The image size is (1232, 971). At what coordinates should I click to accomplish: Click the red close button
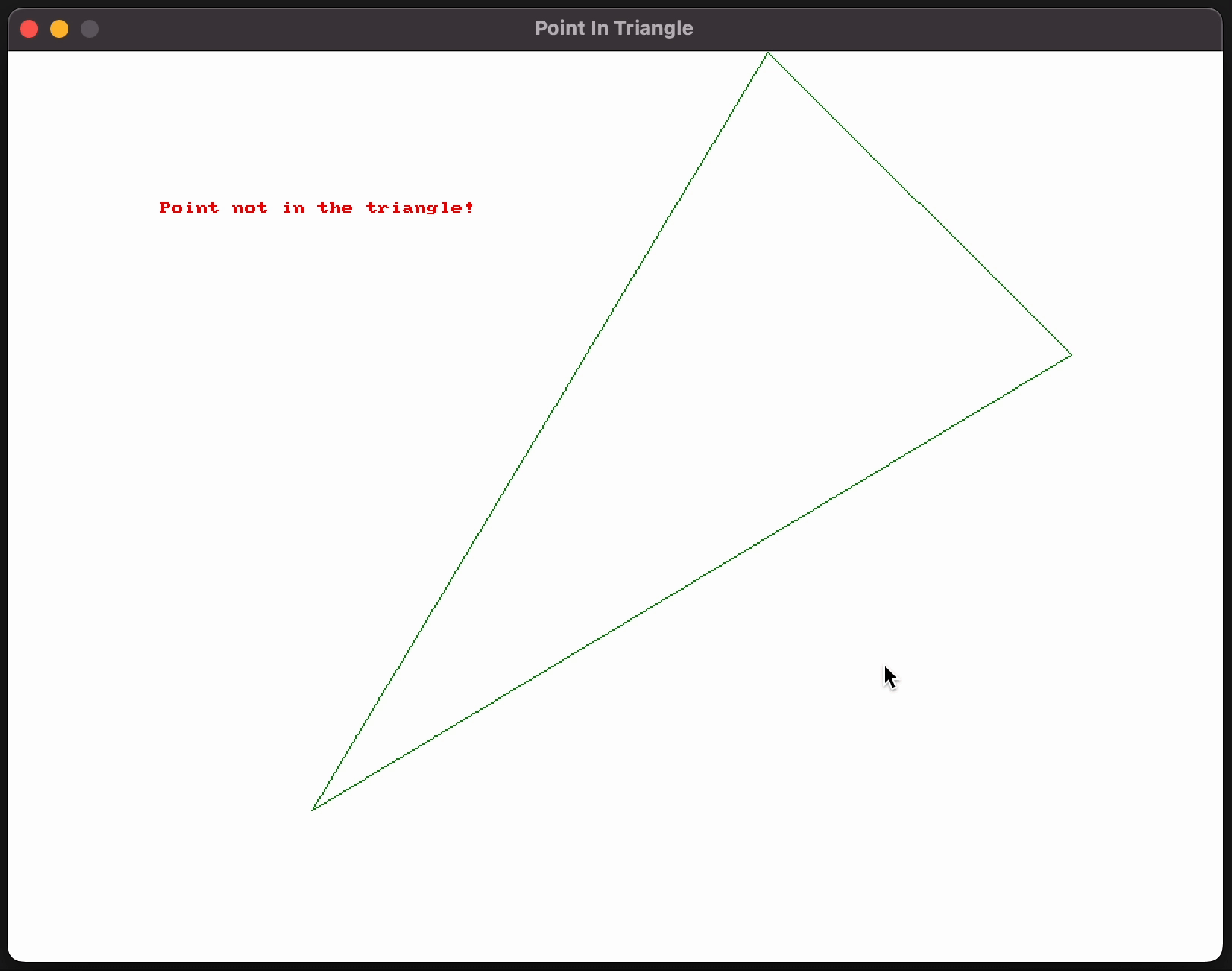[29, 28]
